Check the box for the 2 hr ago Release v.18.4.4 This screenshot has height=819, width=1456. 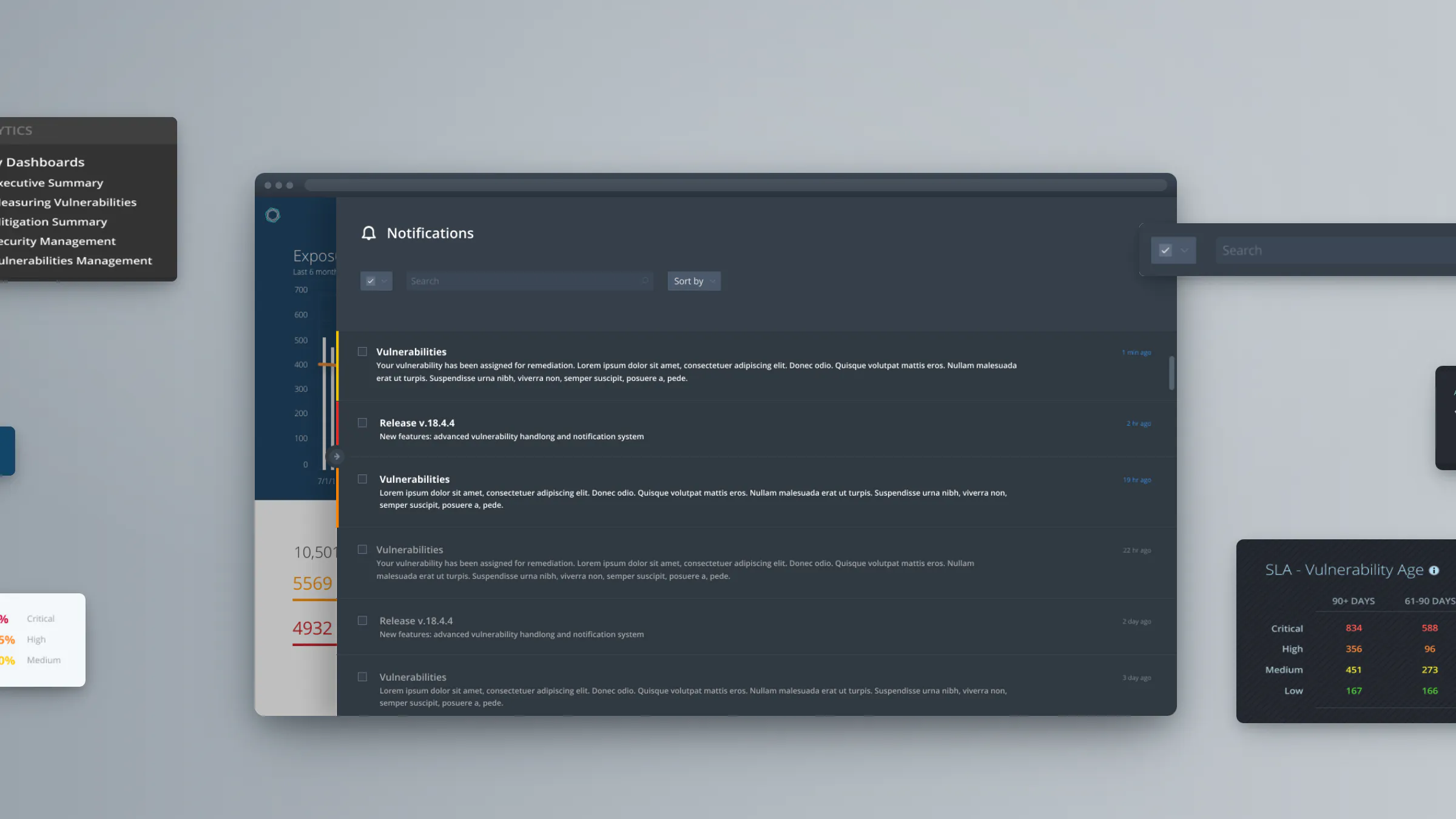pos(362,422)
